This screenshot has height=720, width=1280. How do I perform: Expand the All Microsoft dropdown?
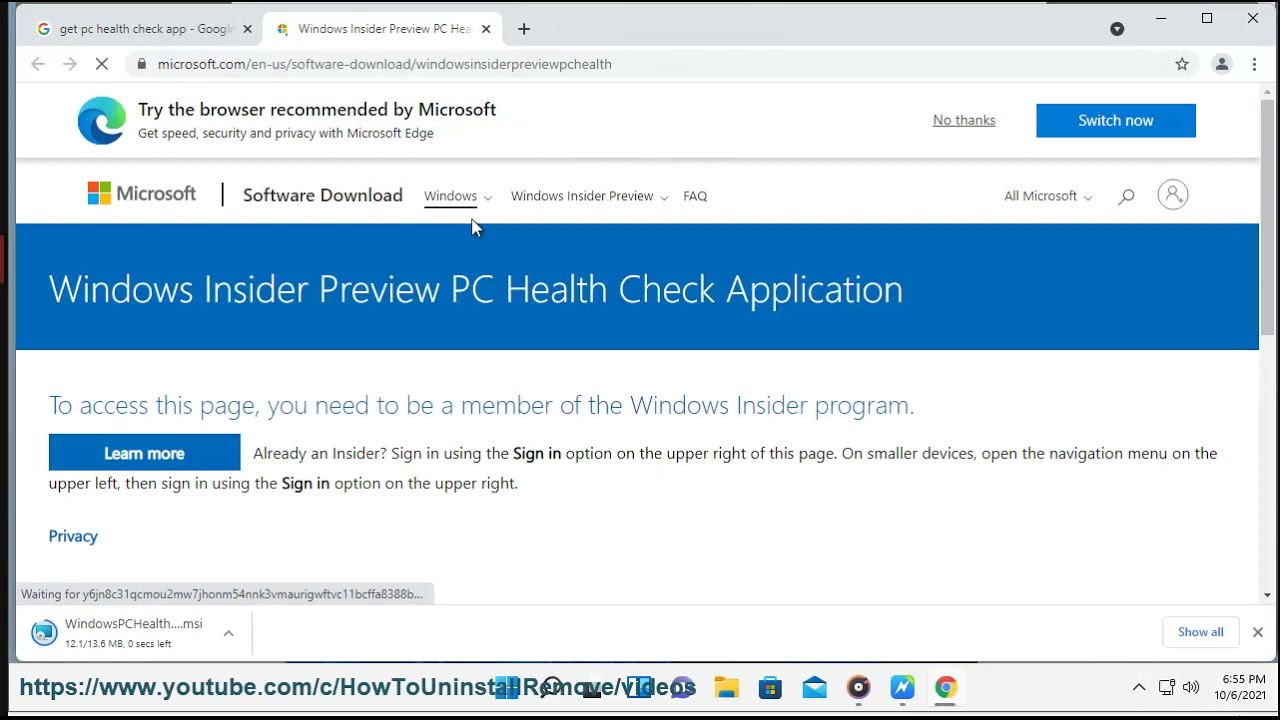point(1048,196)
